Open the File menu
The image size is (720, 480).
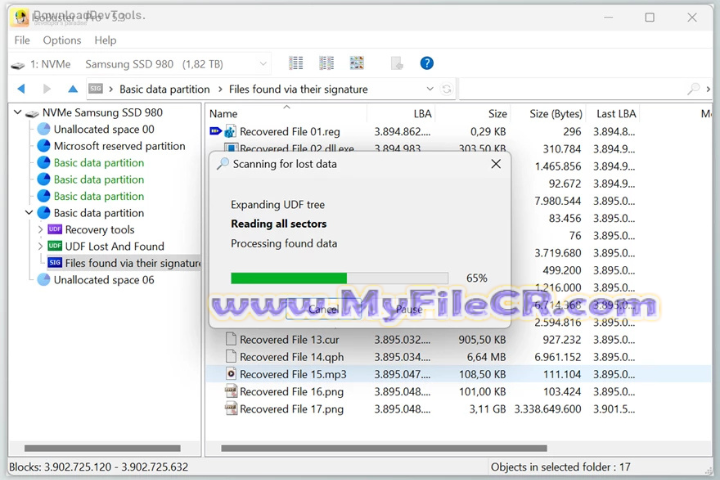point(22,40)
